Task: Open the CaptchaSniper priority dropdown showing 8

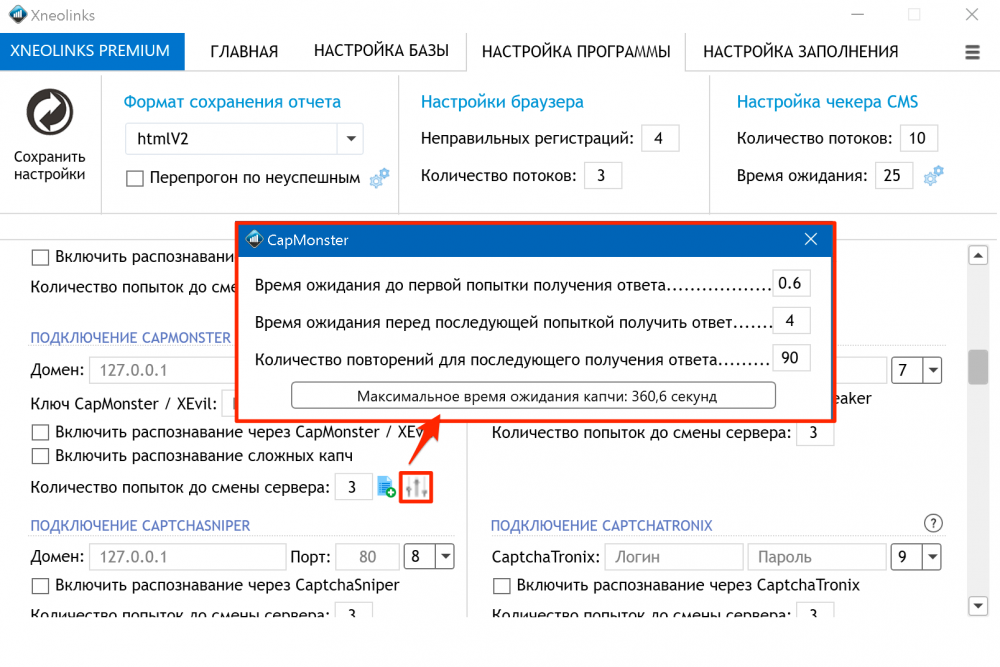Action: pos(445,557)
